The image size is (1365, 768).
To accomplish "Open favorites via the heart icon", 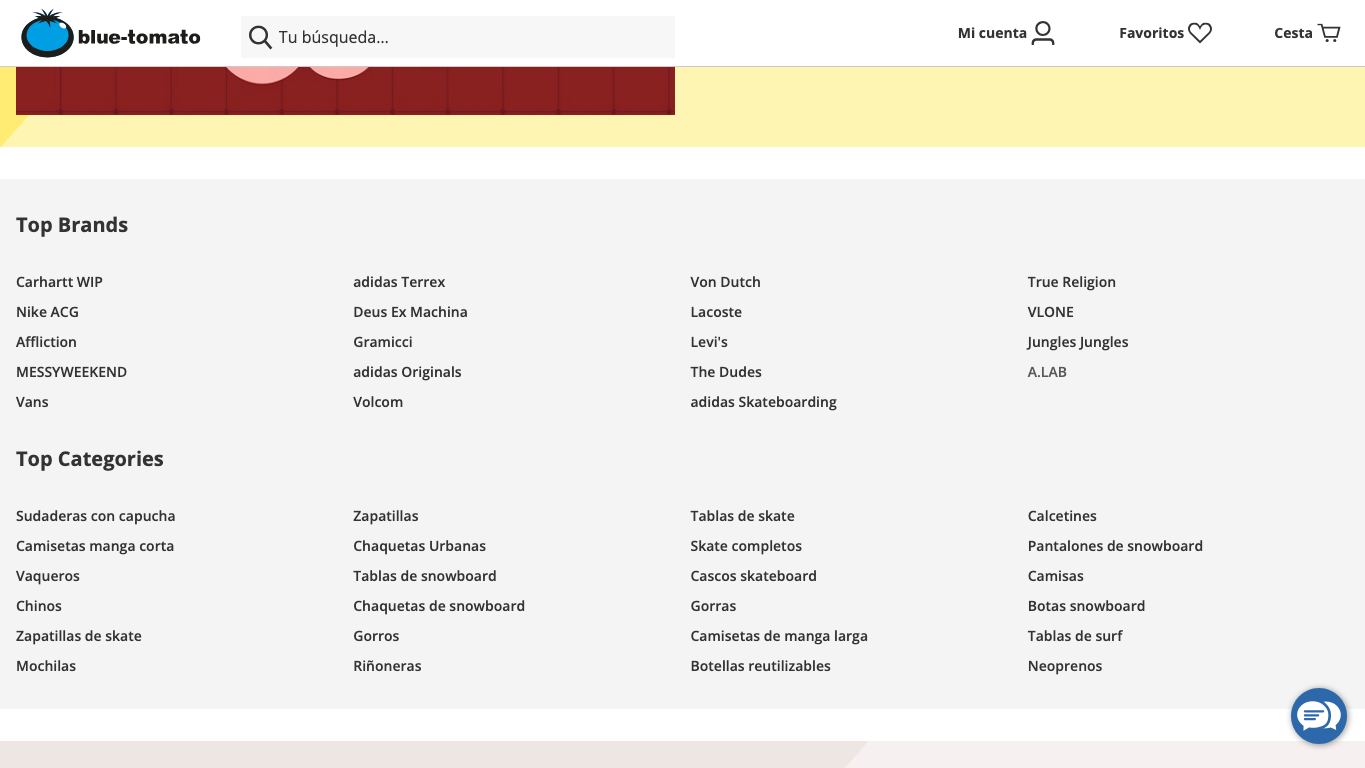I will [1200, 33].
